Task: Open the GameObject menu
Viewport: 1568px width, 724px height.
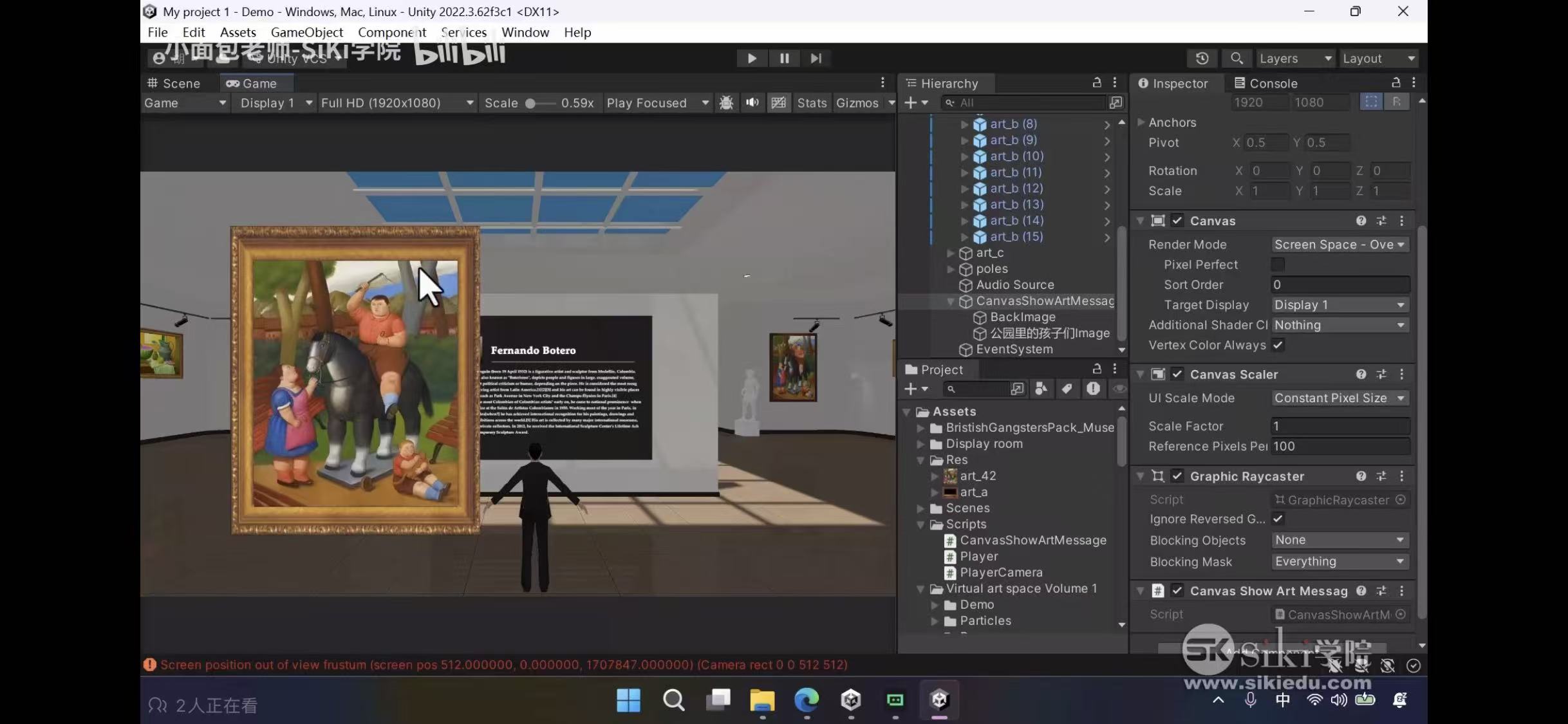Action: coord(307,32)
